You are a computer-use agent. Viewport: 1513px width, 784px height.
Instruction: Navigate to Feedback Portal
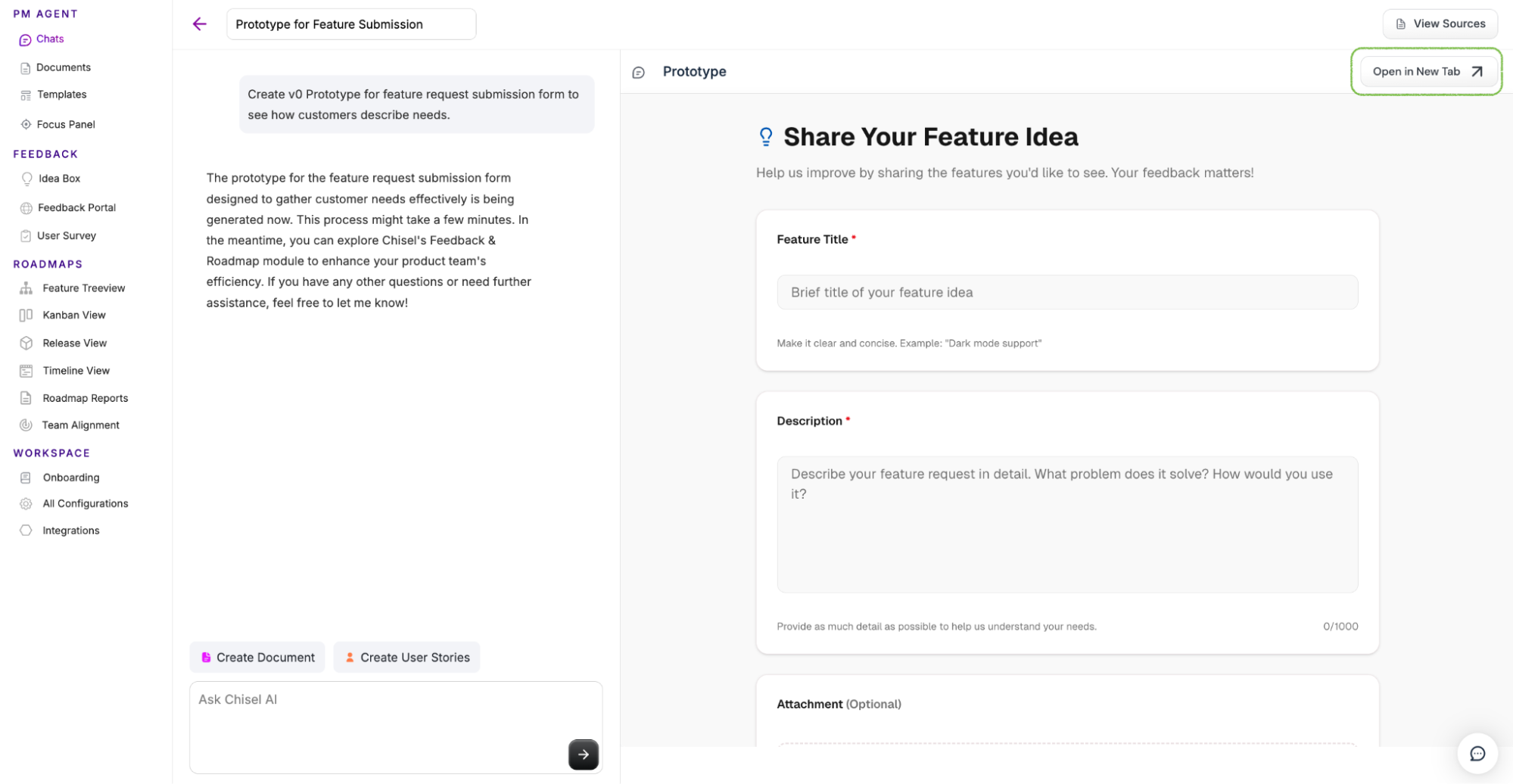(76, 207)
